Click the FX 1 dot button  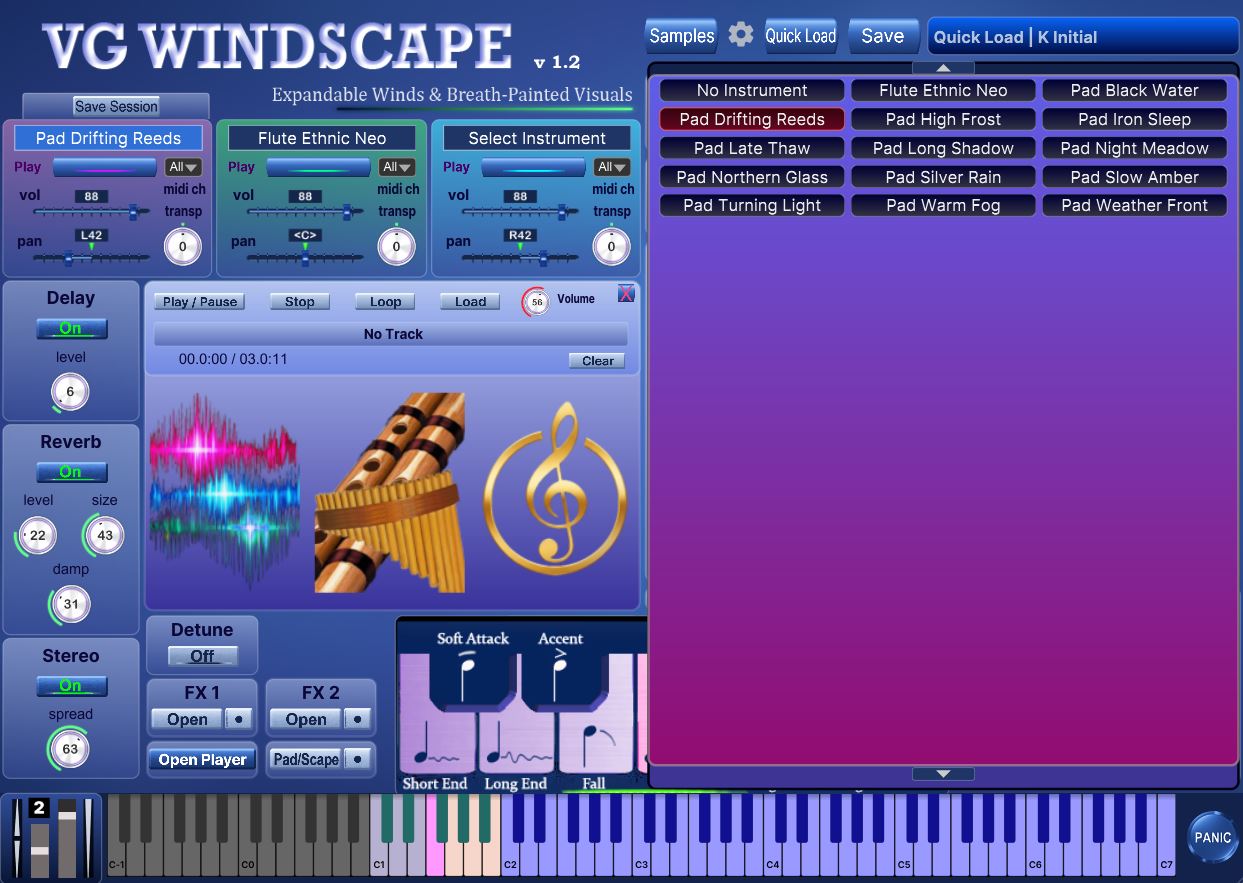238,719
